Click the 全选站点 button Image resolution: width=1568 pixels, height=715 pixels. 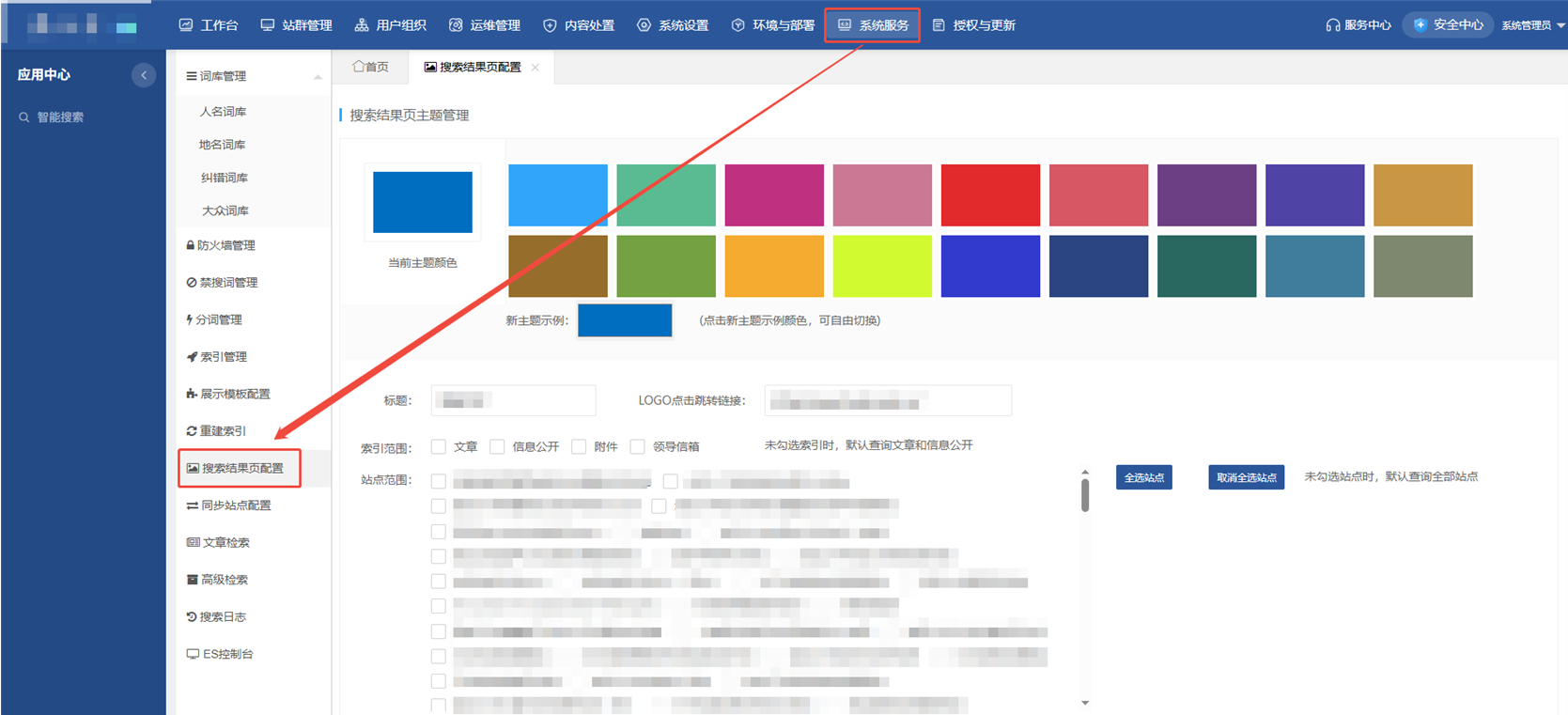(1144, 477)
